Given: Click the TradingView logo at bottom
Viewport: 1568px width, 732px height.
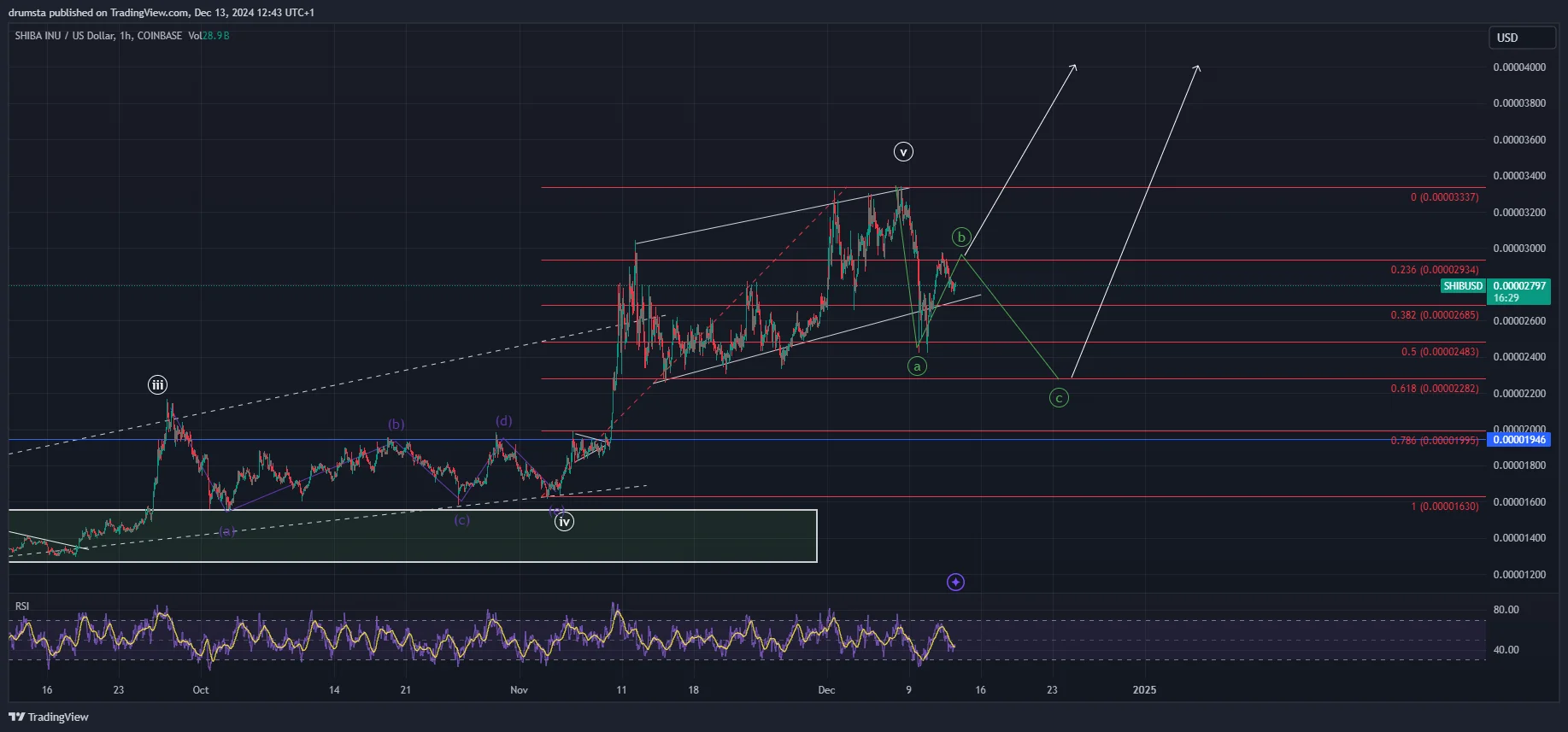Looking at the screenshot, I should pos(49,717).
